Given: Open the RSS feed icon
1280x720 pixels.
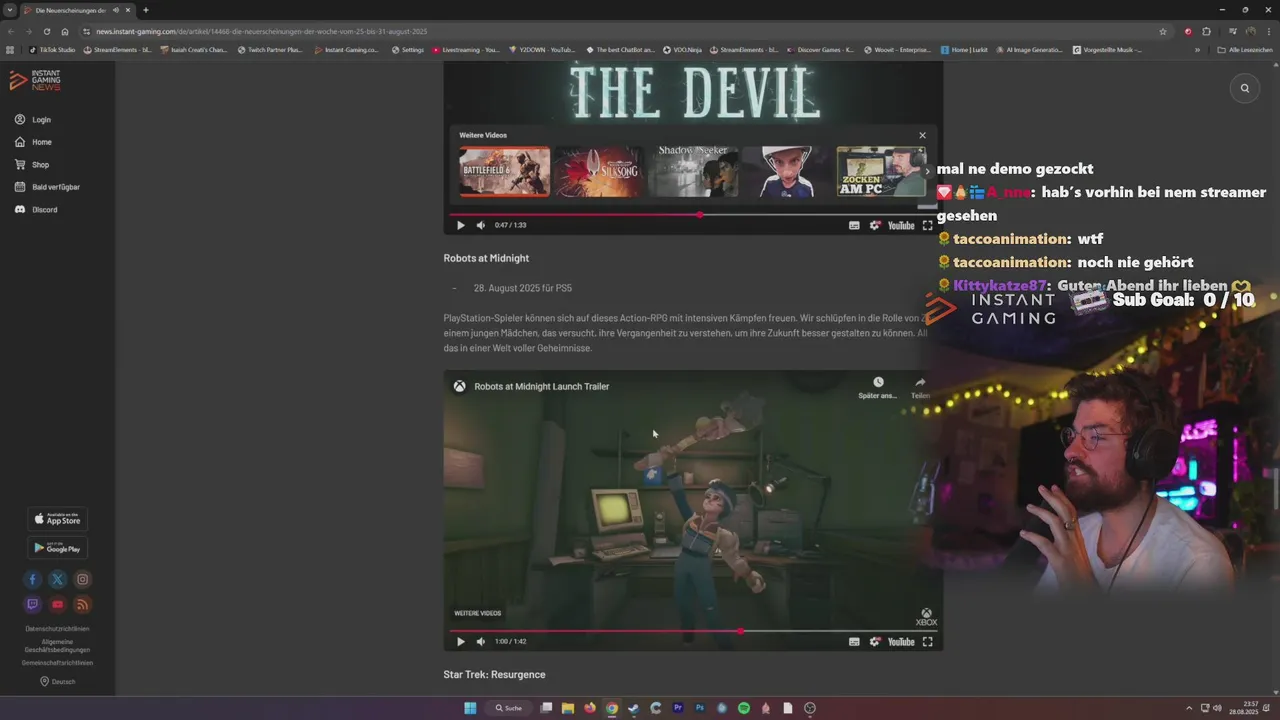Looking at the screenshot, I should [82, 604].
